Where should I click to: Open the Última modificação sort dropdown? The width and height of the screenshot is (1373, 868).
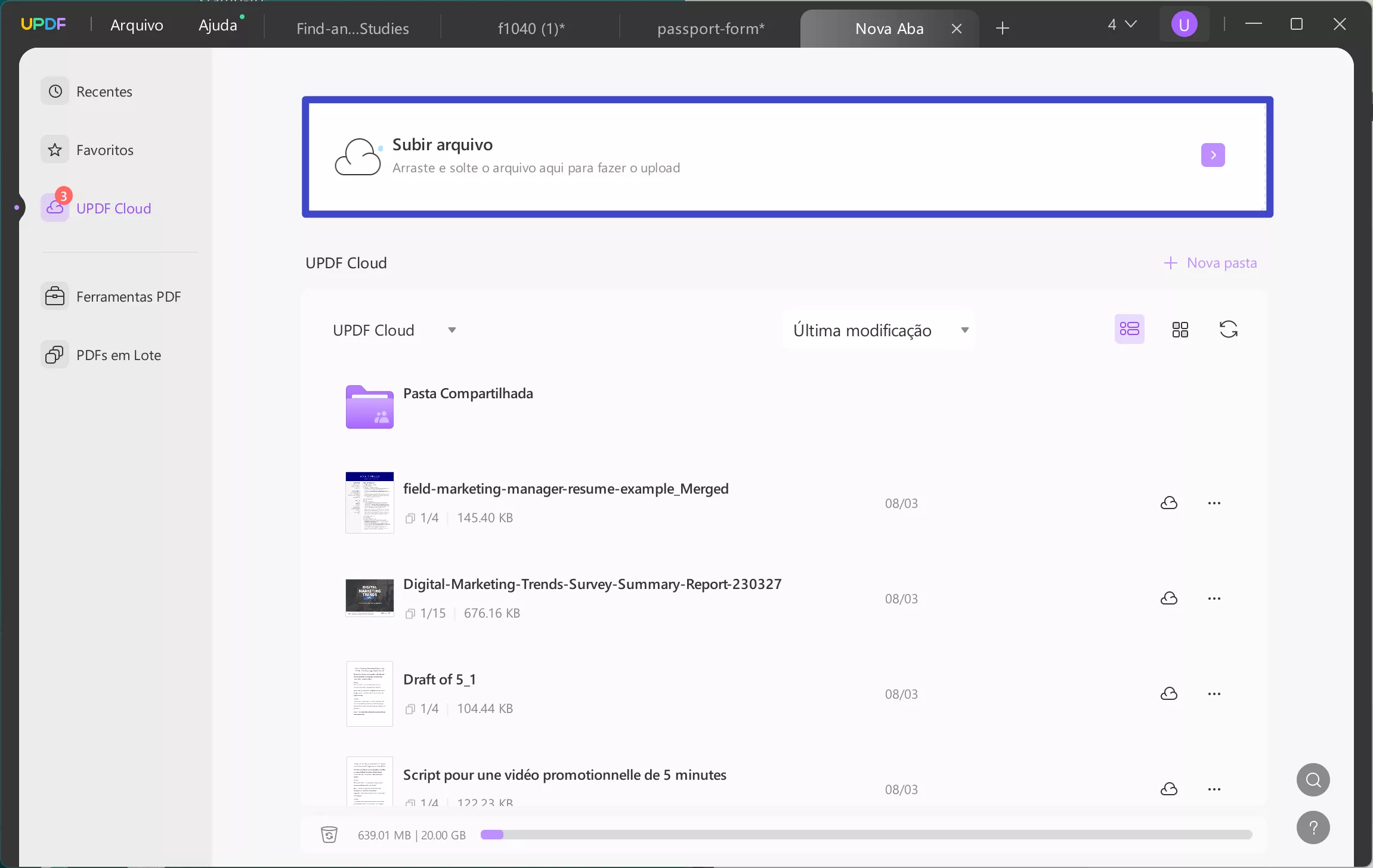[x=878, y=330]
